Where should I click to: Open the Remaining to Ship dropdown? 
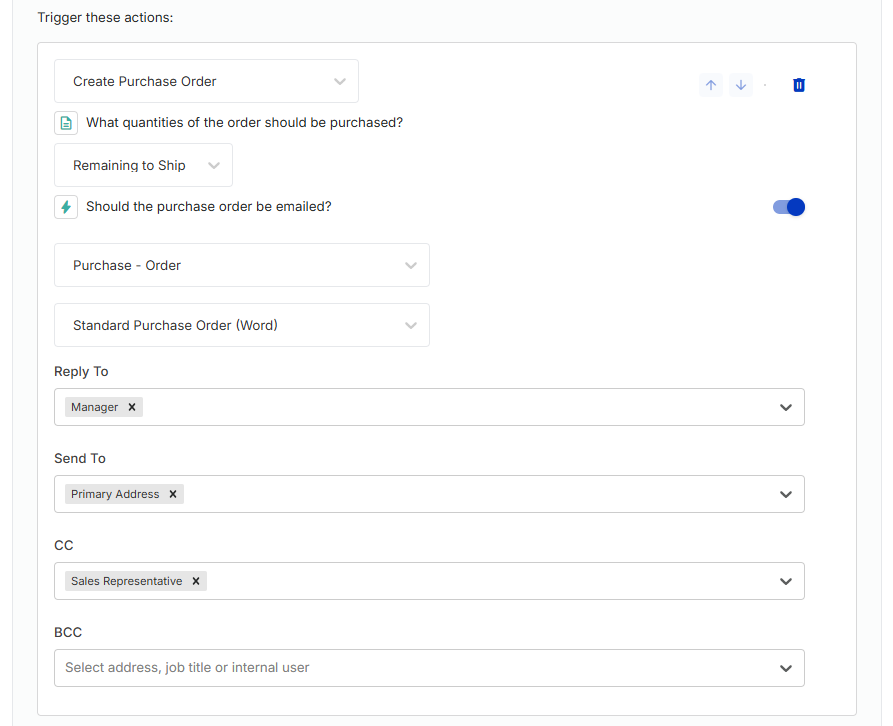click(x=144, y=165)
